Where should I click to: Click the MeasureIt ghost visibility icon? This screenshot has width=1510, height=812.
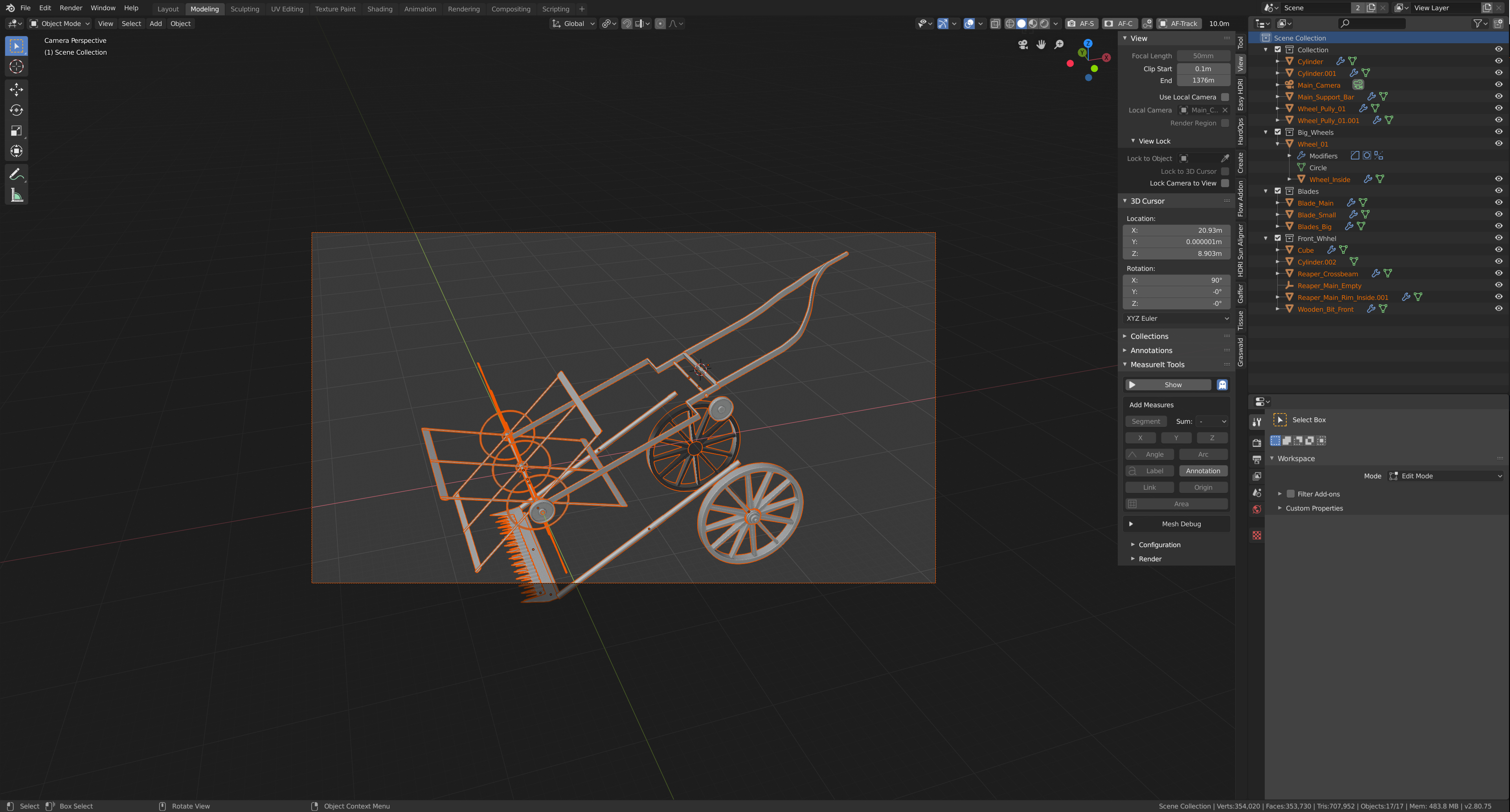(x=1222, y=385)
